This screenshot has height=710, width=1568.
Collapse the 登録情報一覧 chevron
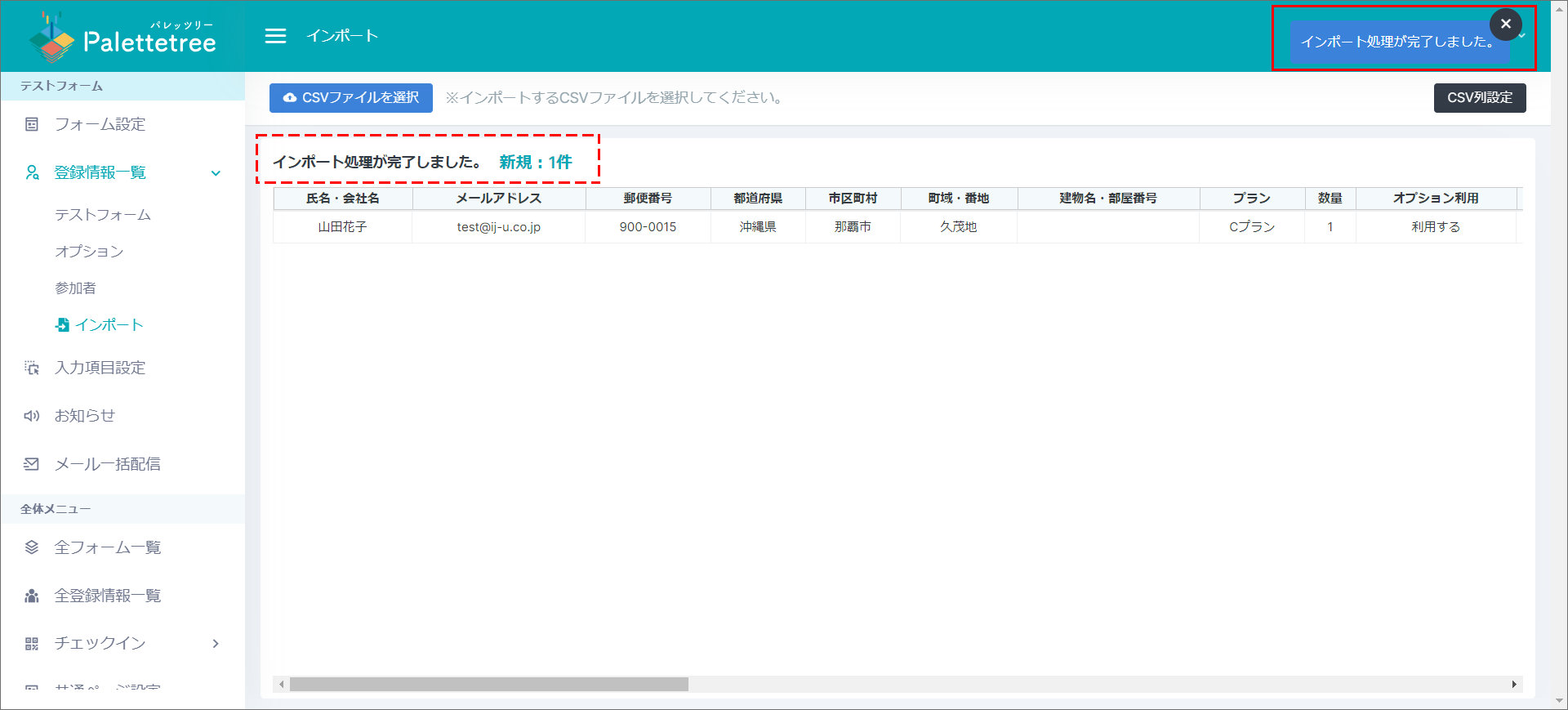(x=216, y=173)
